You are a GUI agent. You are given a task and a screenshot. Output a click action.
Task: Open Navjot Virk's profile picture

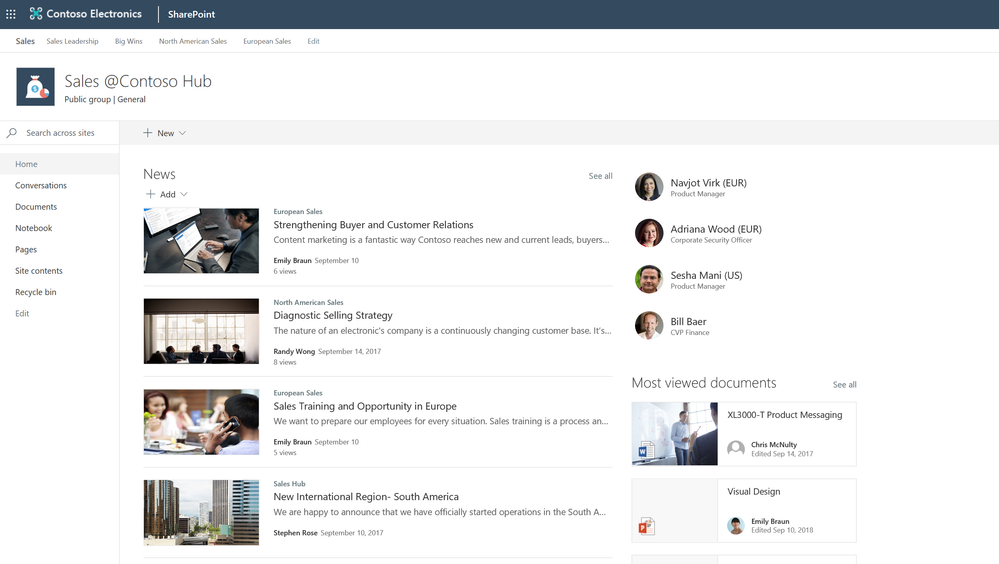(649, 187)
